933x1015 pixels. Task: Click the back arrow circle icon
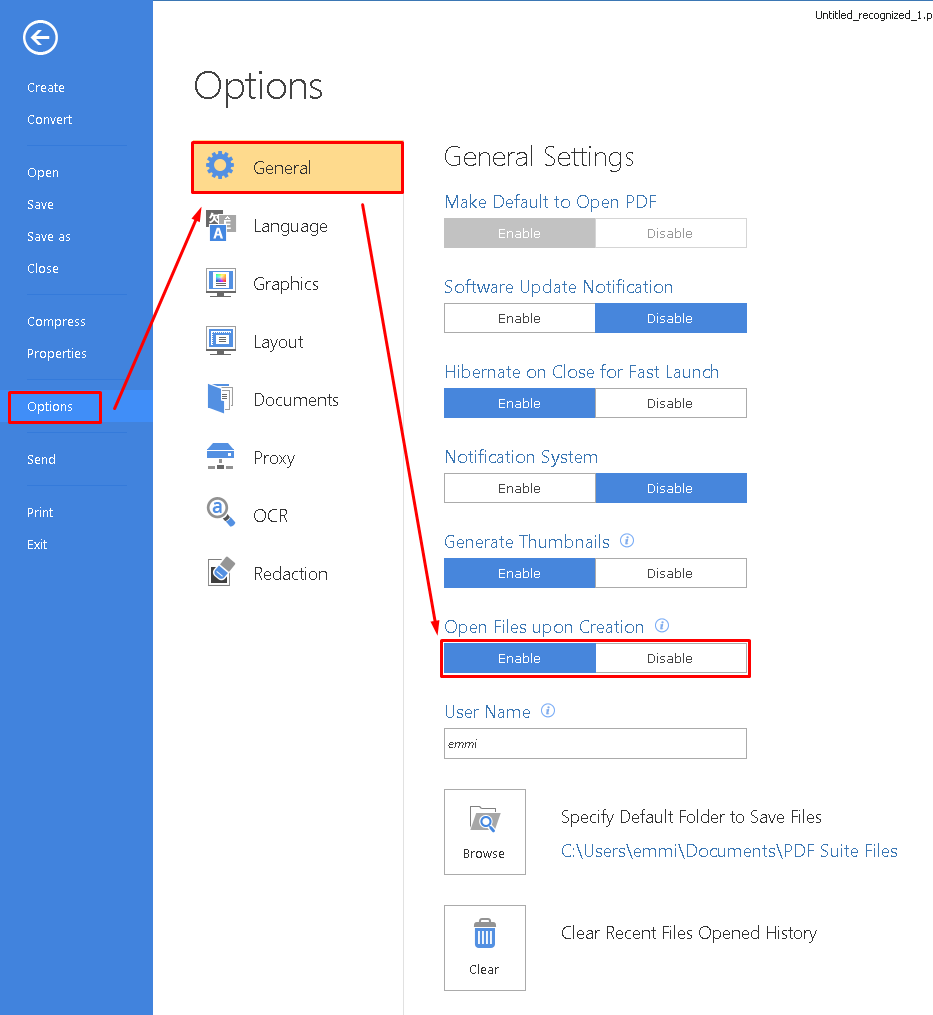40,38
